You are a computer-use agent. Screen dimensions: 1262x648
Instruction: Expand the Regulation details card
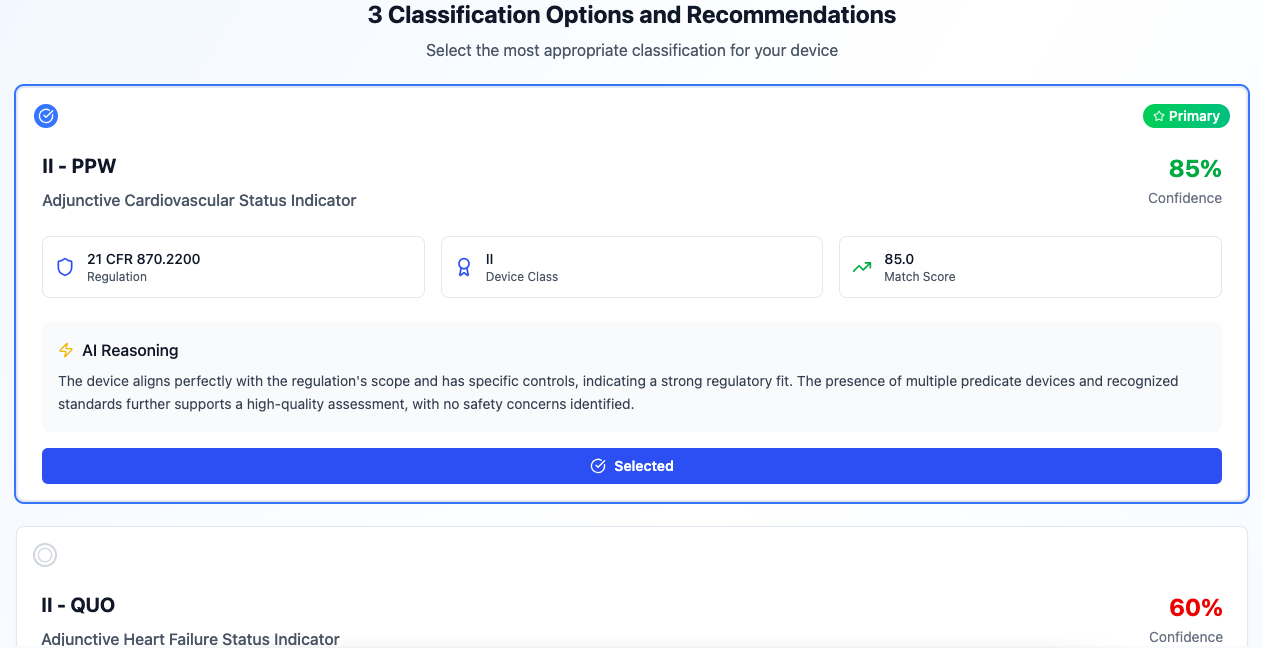point(233,266)
